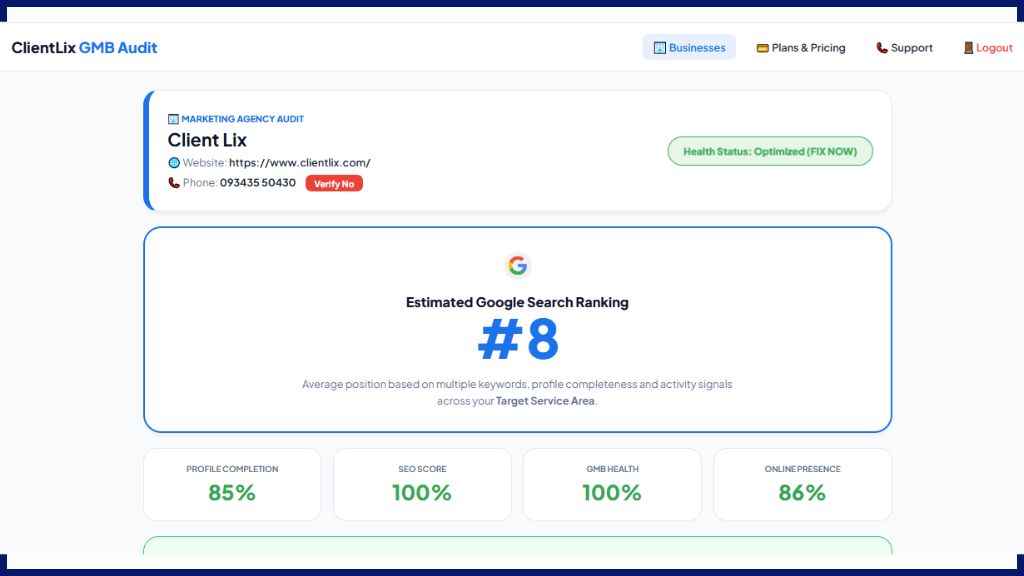
Task: Click the #8 estimated ranking figure
Action: 517,340
